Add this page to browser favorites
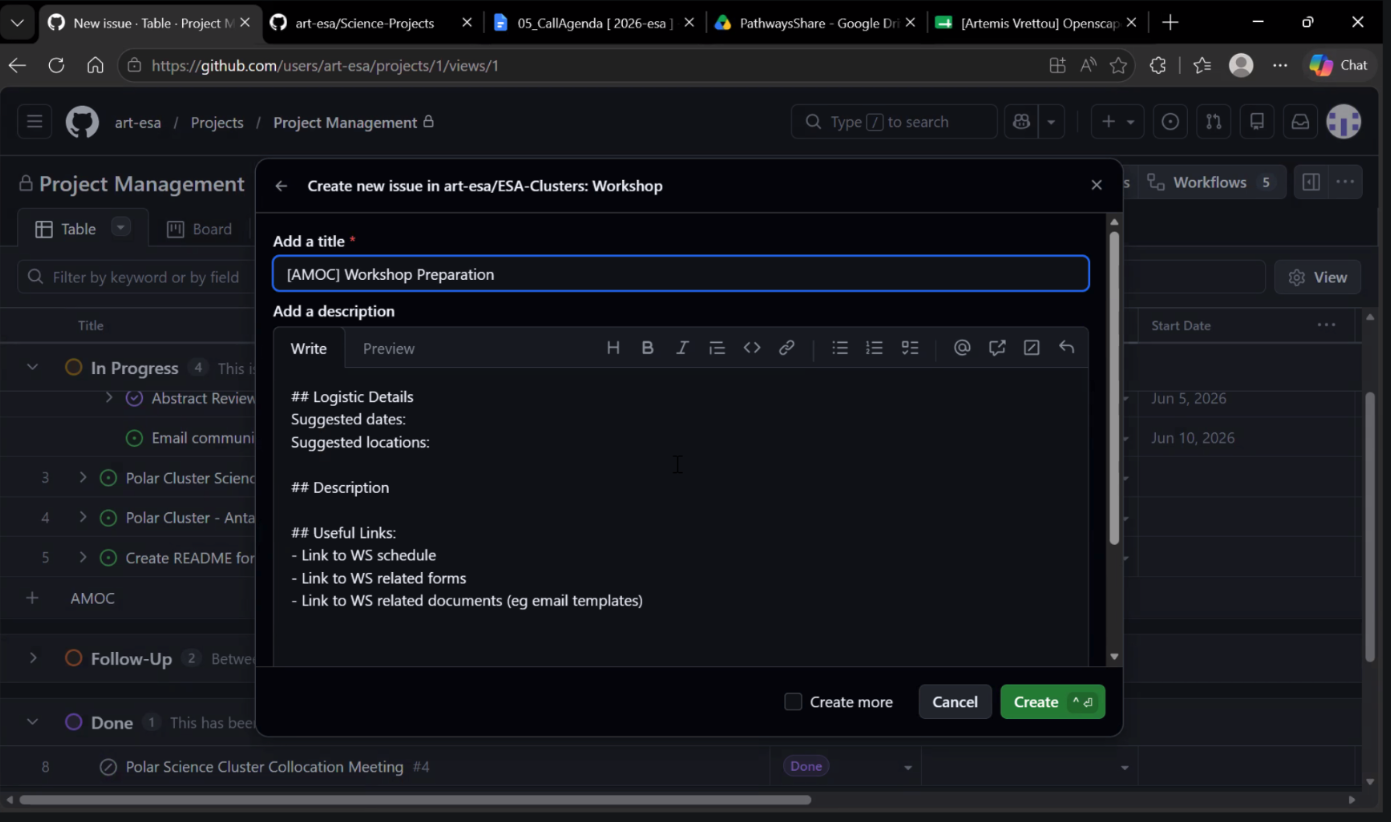The width and height of the screenshot is (1391, 822). 1118,65
